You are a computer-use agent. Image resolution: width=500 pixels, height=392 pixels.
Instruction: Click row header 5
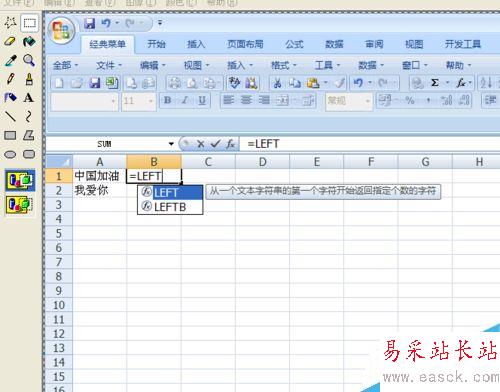[59, 233]
